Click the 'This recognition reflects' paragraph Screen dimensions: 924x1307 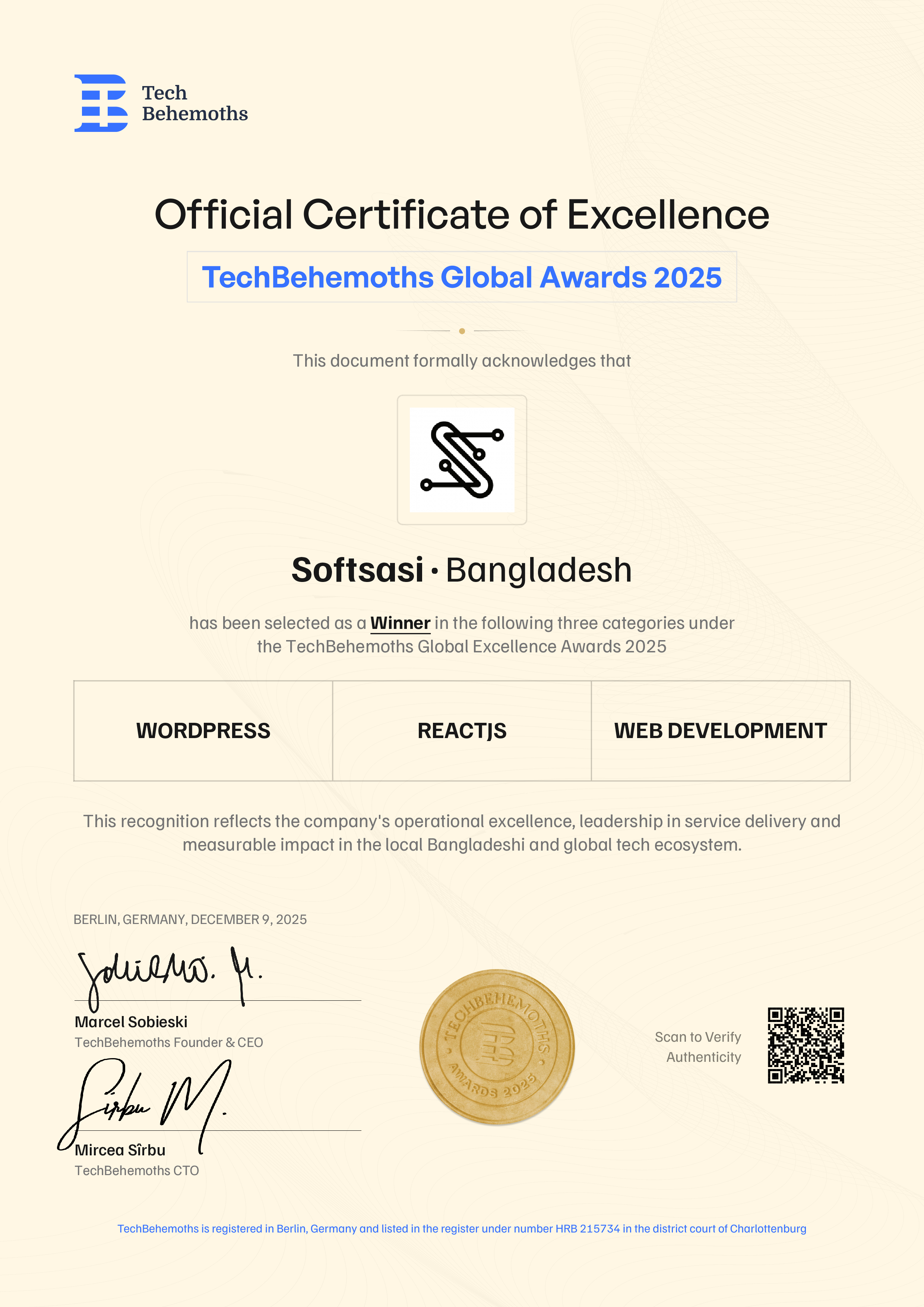462,833
